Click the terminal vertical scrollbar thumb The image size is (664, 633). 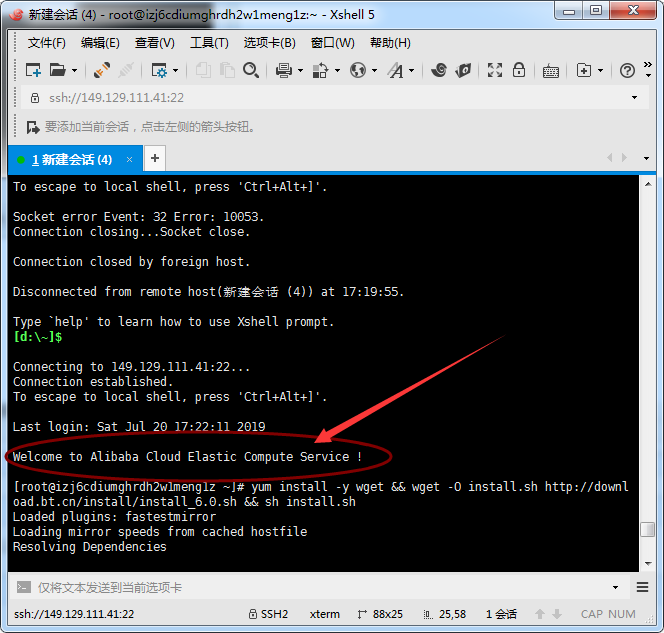coord(648,530)
